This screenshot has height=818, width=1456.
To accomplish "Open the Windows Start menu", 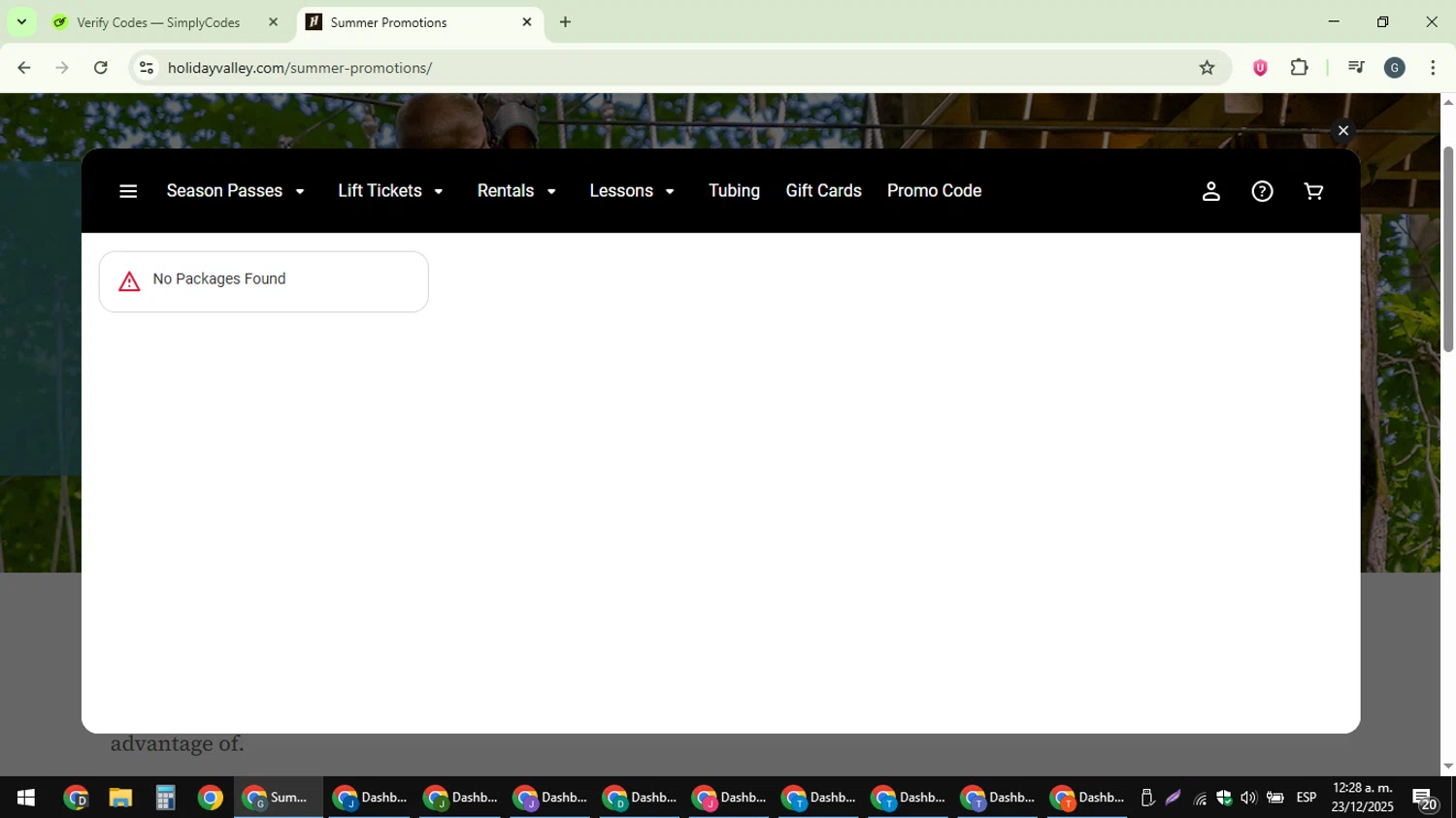I will tap(26, 798).
